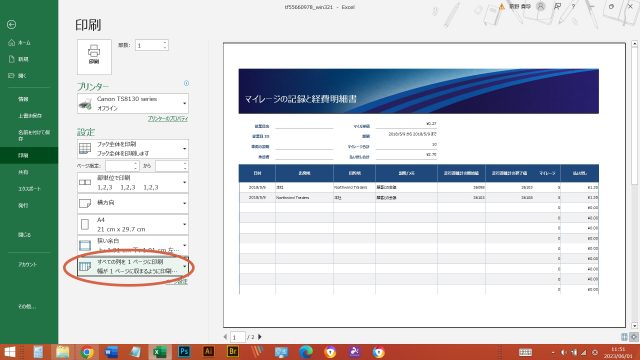
Task: Open the Windows Start menu
Action: [9, 352]
